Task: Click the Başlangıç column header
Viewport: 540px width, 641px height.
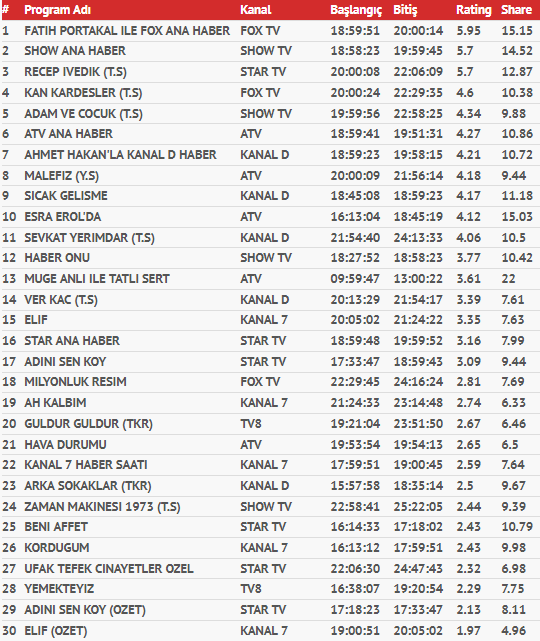Action: [x=356, y=10]
